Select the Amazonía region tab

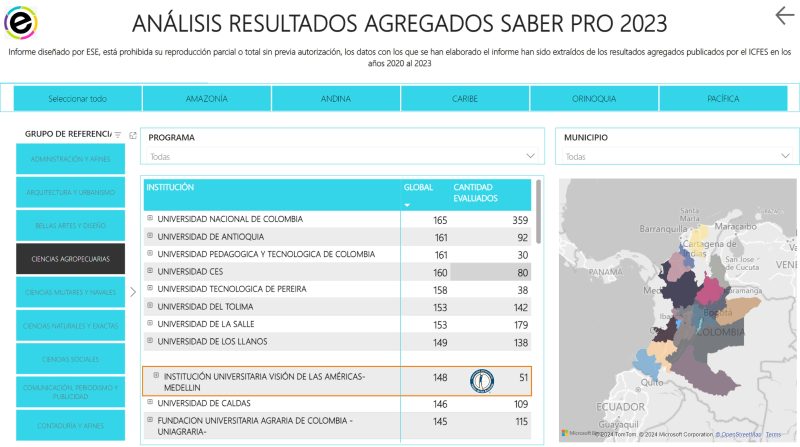207,99
